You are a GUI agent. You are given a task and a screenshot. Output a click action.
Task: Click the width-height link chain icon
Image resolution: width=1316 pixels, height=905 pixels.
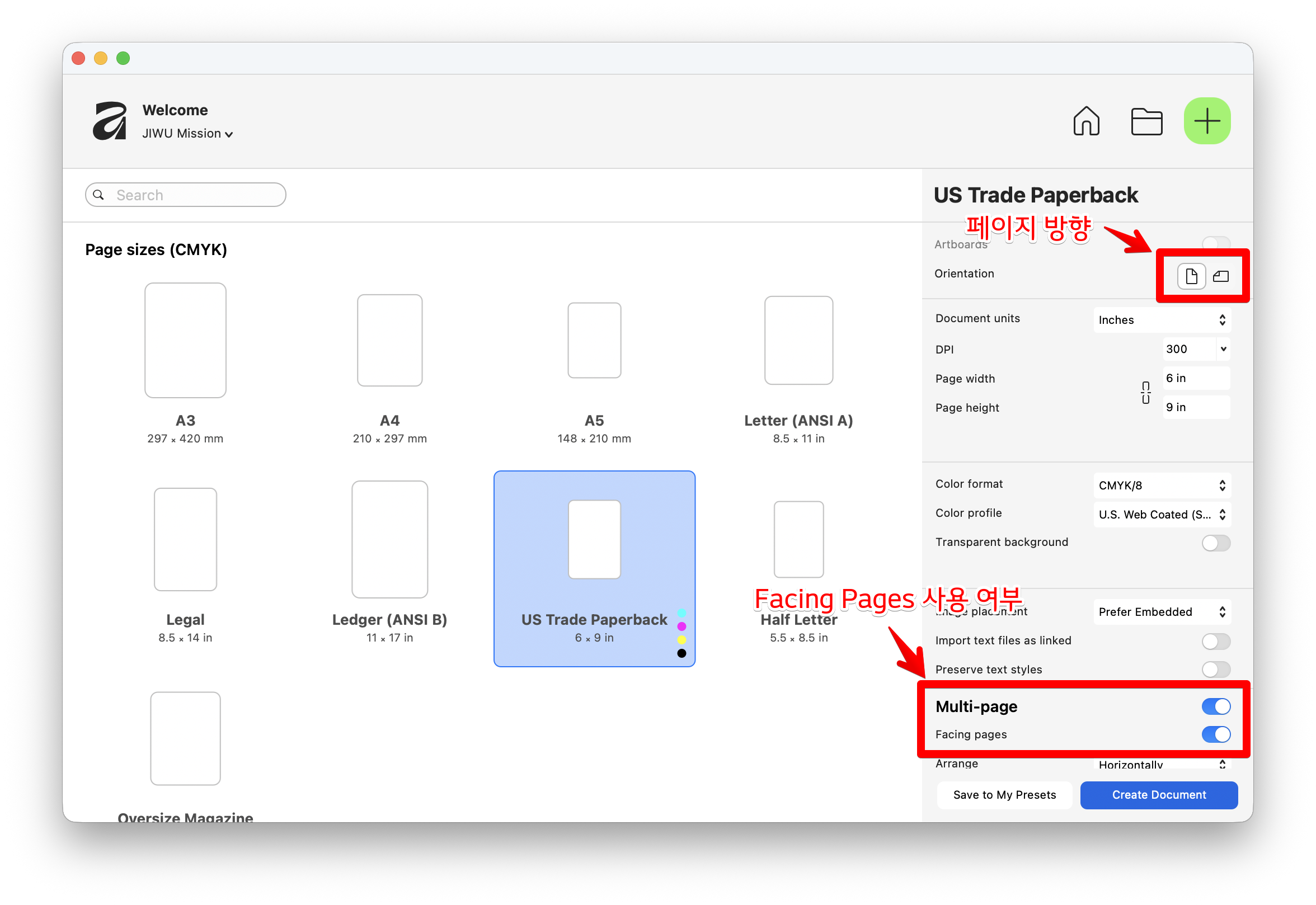click(1145, 393)
